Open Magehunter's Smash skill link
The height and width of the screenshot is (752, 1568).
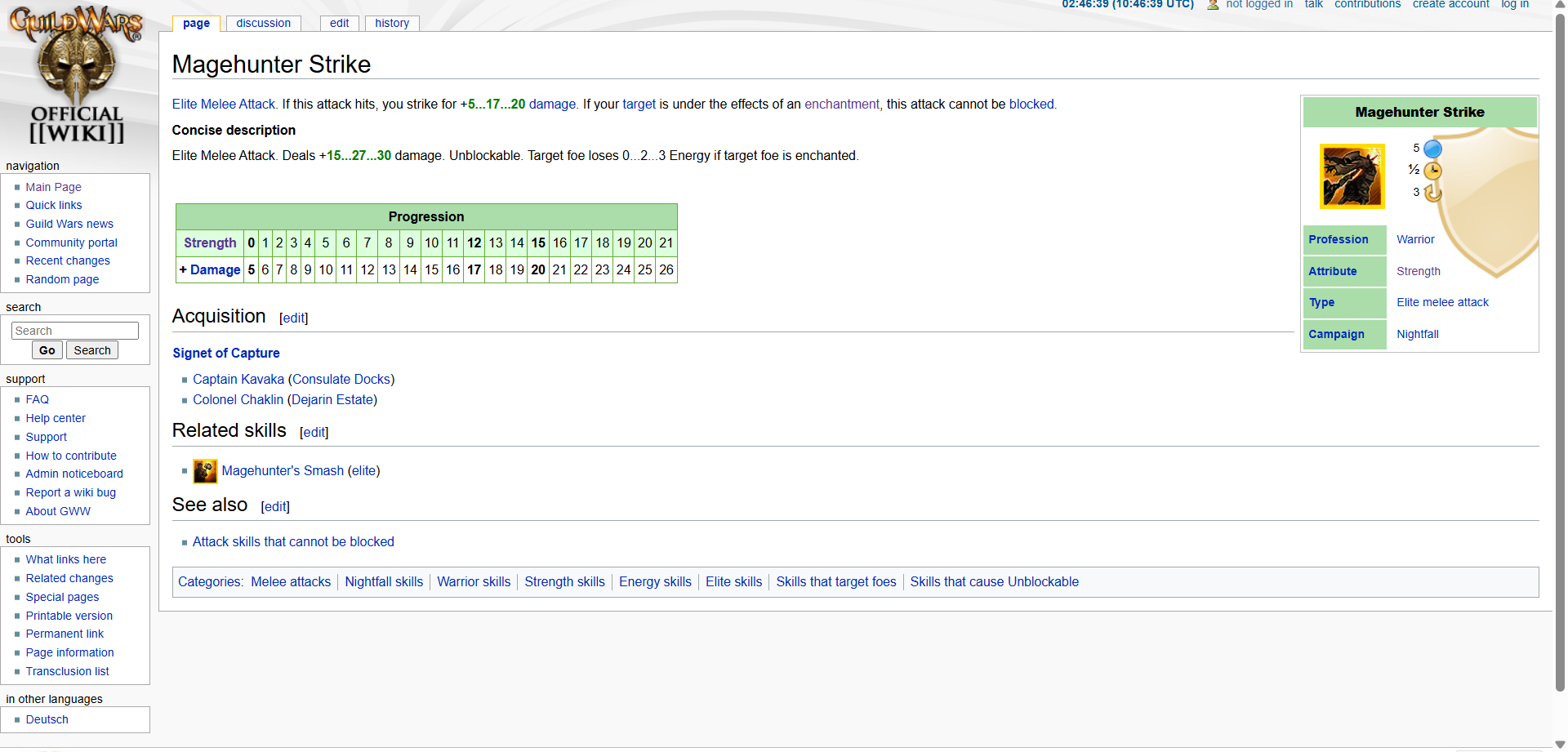(283, 471)
